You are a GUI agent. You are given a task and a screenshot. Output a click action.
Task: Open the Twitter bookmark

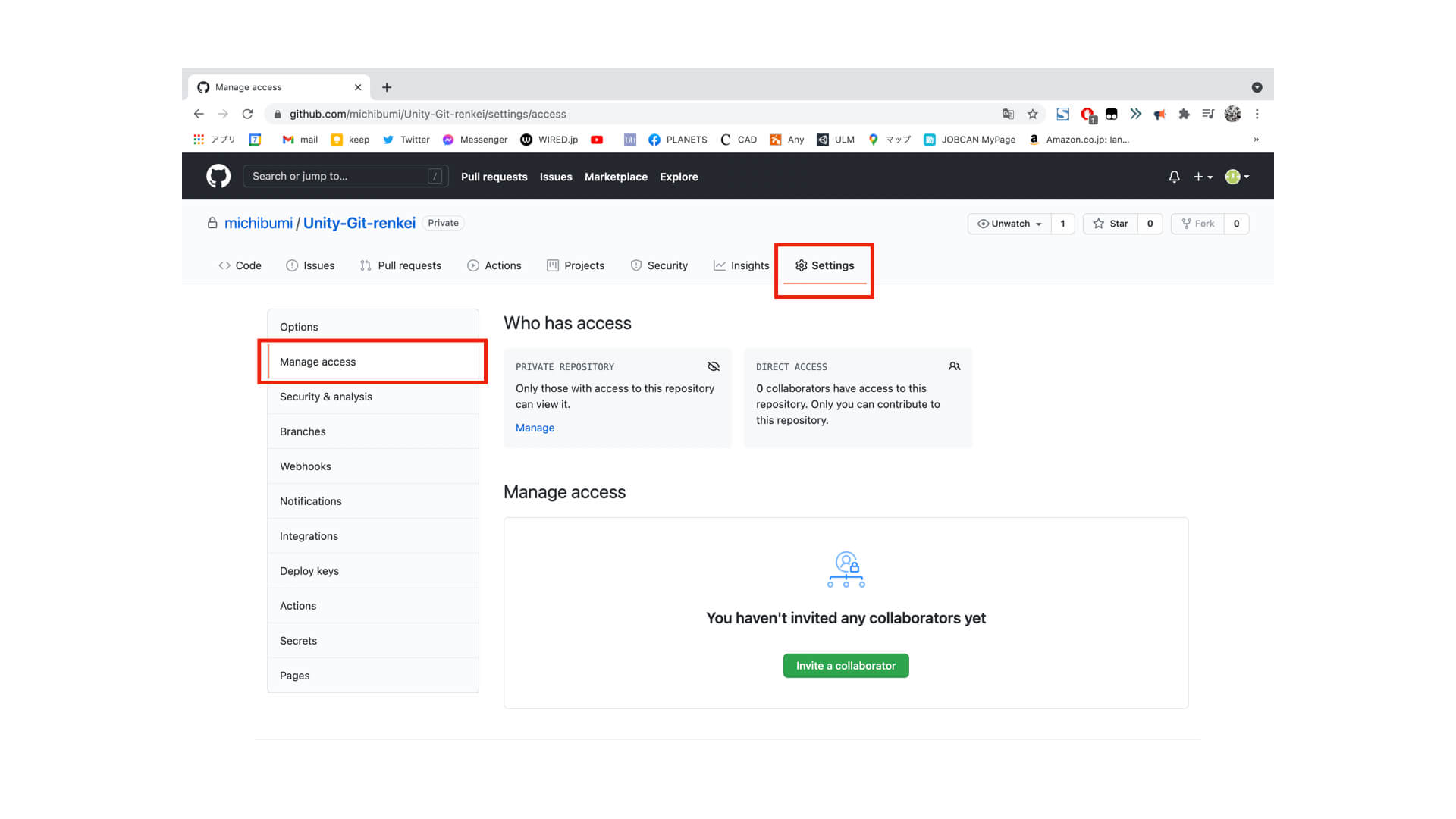click(x=405, y=140)
